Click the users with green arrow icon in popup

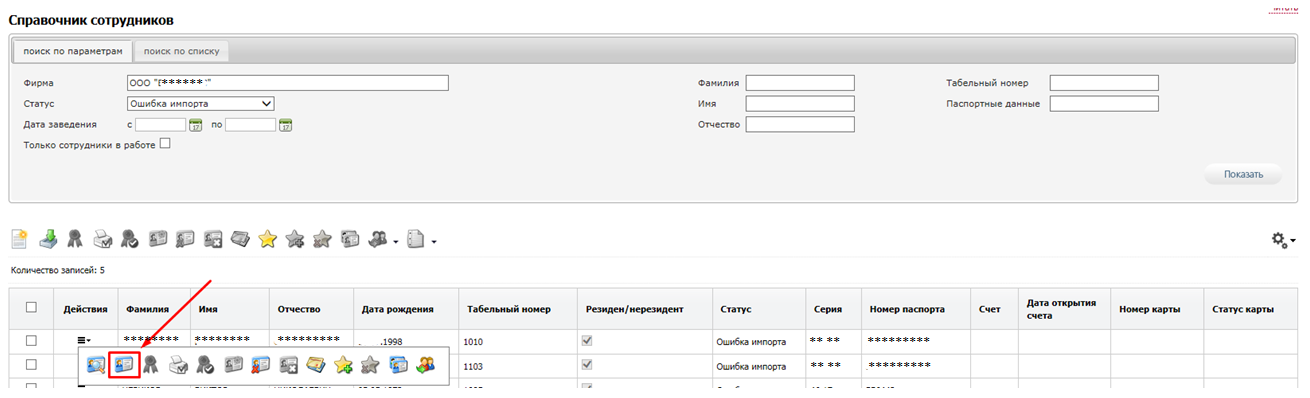click(x=425, y=365)
